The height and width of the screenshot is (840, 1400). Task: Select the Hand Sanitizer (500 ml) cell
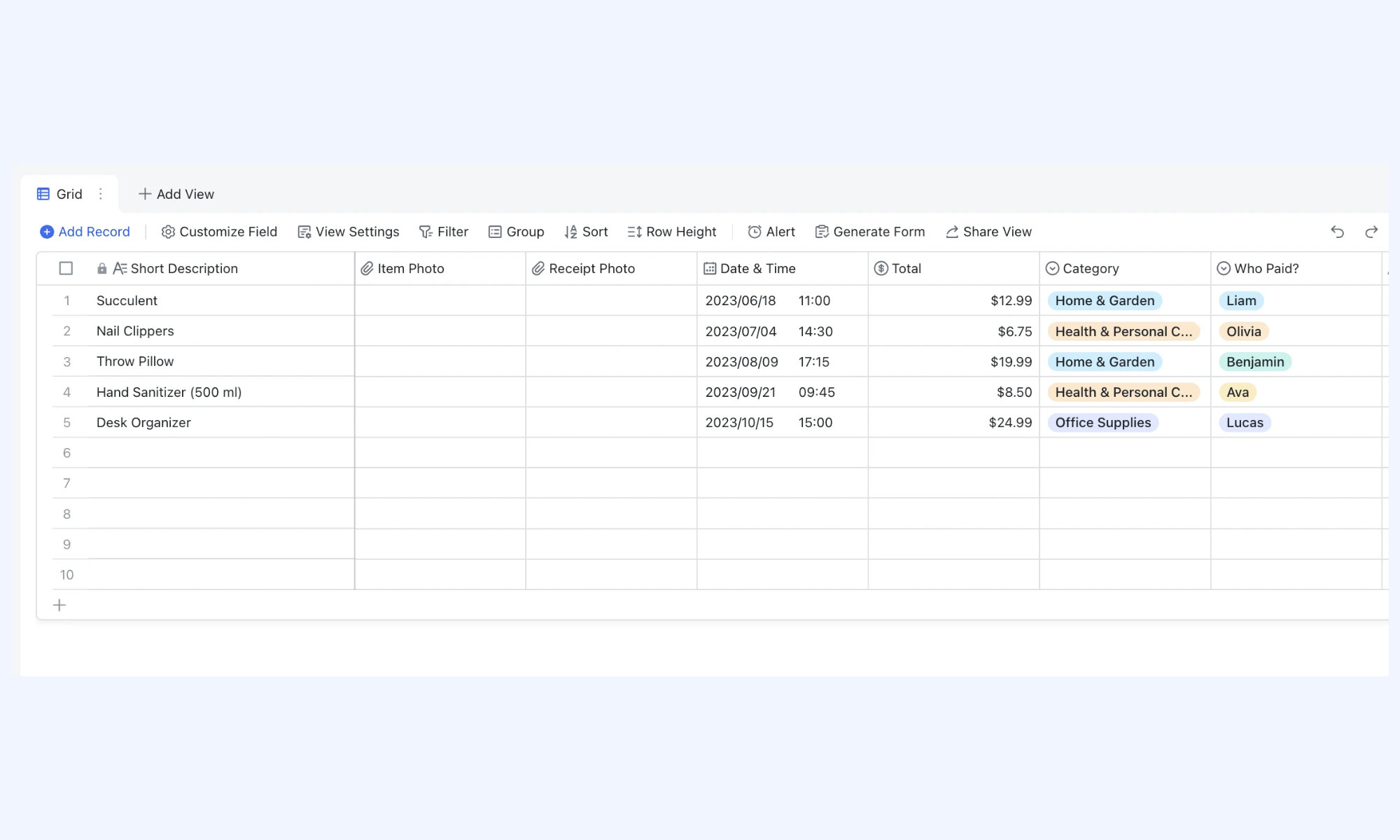click(x=221, y=392)
